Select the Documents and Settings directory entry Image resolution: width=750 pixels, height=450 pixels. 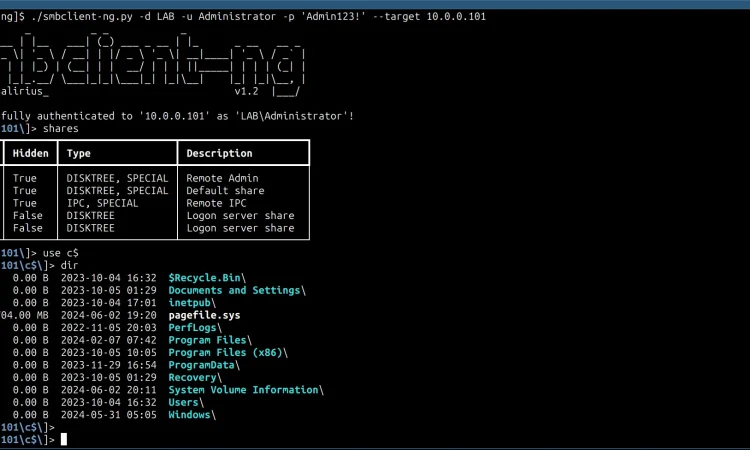(x=237, y=290)
